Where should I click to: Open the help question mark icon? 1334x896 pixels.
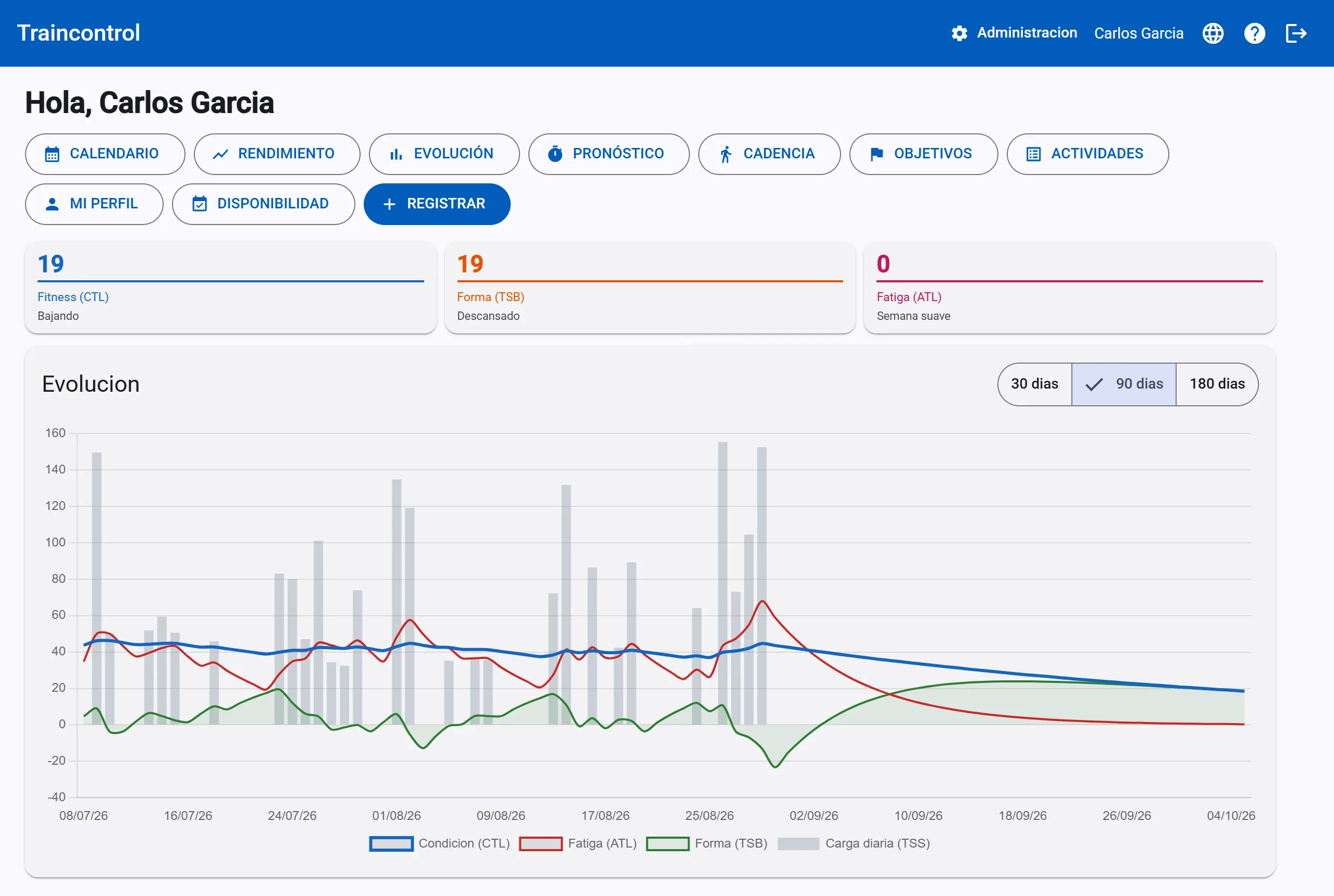click(1255, 33)
